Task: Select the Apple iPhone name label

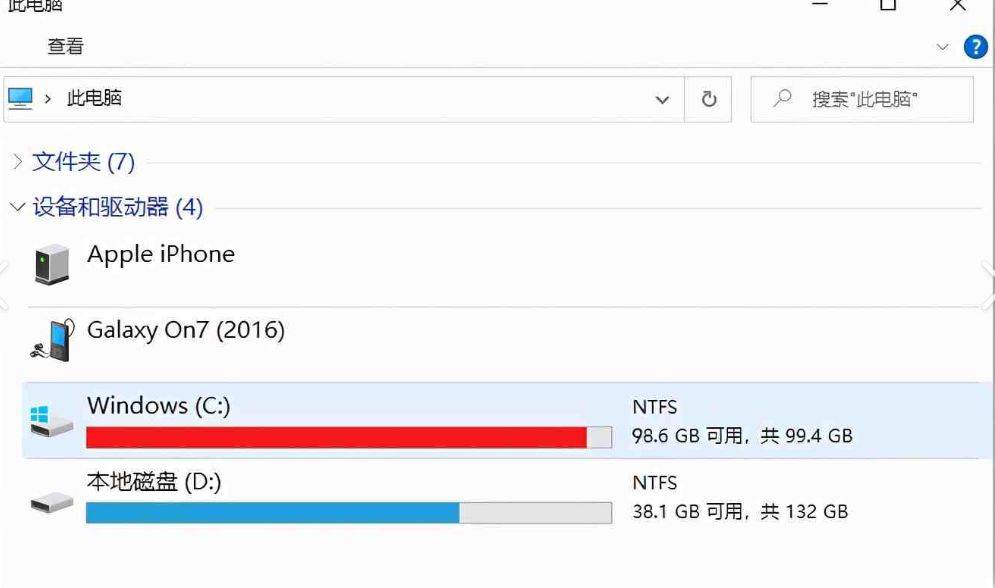Action: click(x=161, y=254)
